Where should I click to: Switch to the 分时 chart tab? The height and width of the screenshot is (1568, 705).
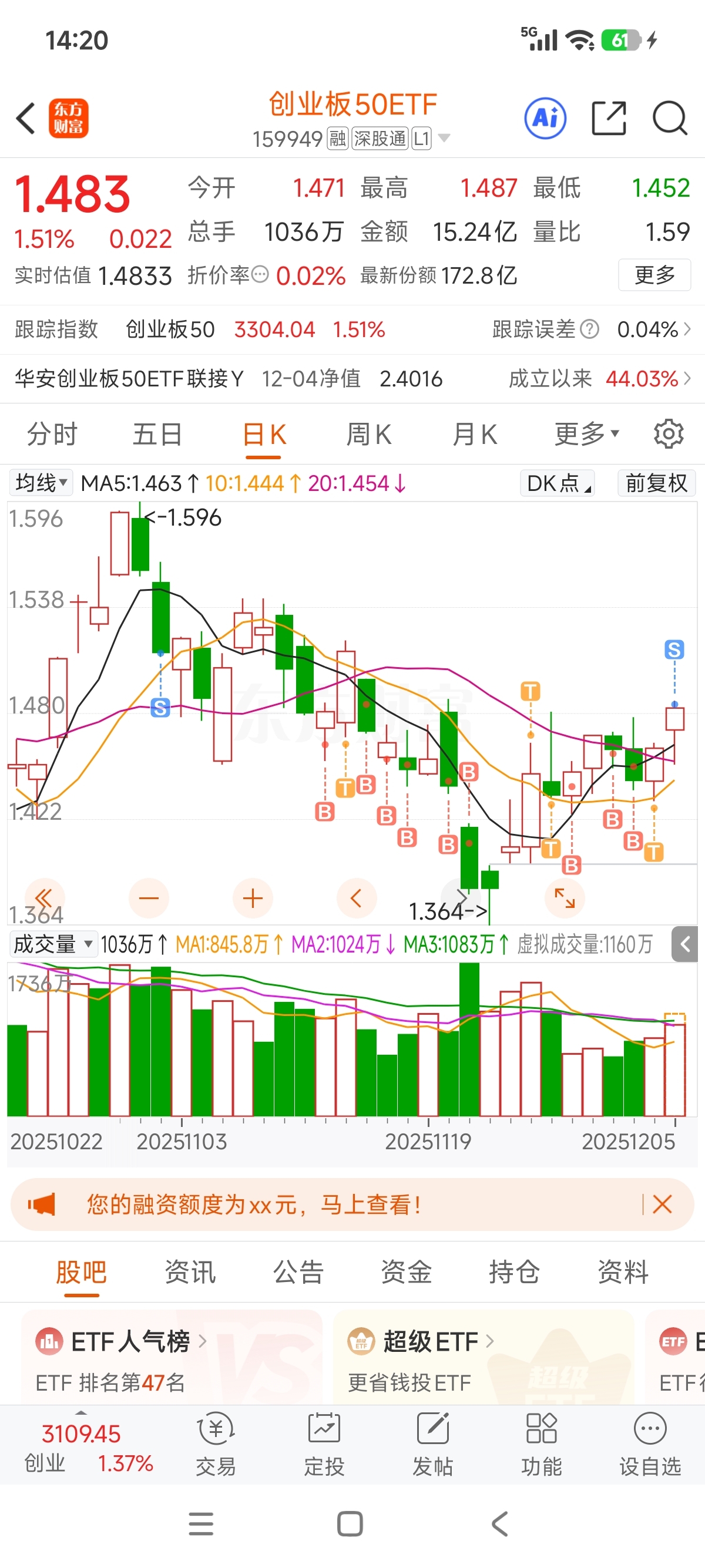coord(52,434)
